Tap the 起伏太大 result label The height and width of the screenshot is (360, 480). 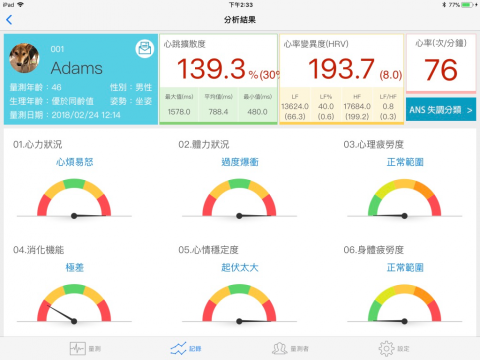(240, 268)
